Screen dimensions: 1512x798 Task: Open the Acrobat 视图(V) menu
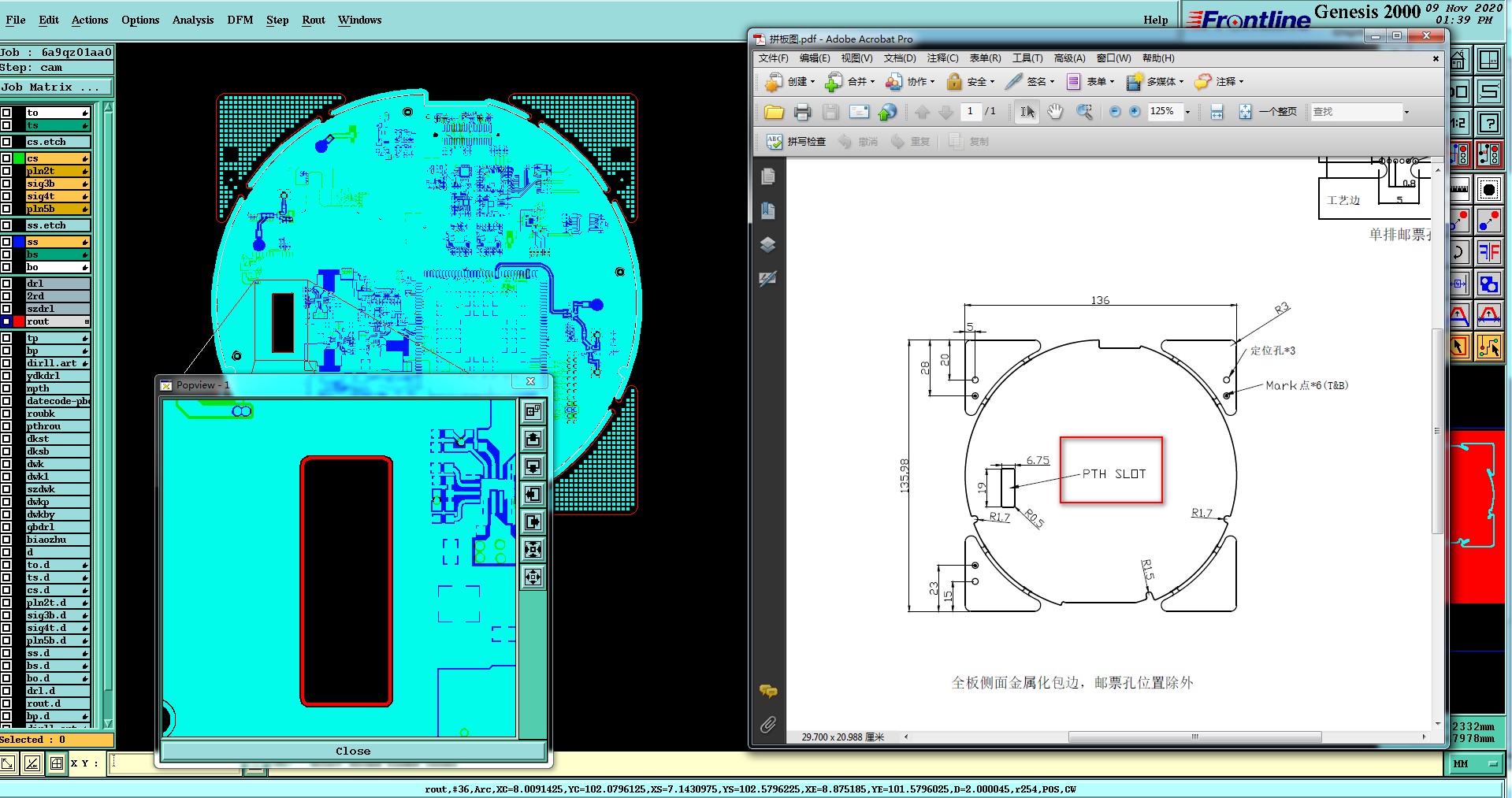[856, 58]
